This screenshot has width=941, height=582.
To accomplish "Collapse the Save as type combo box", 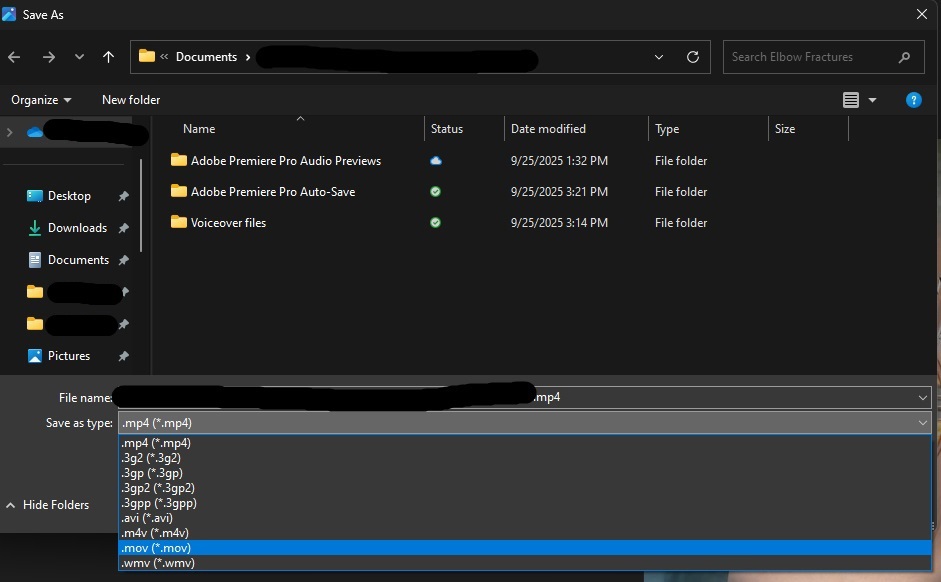I will click(x=922, y=423).
